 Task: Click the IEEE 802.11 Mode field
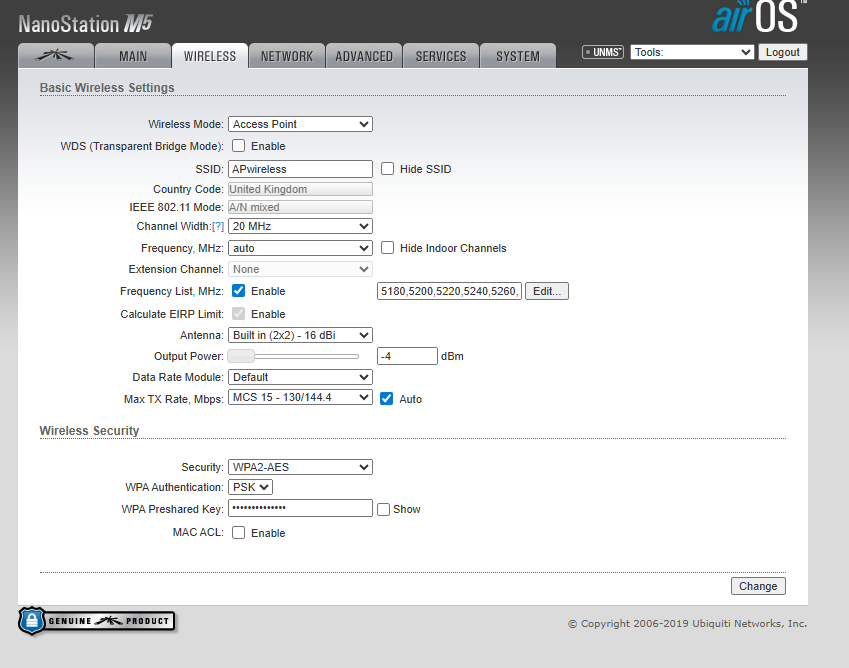pos(300,207)
